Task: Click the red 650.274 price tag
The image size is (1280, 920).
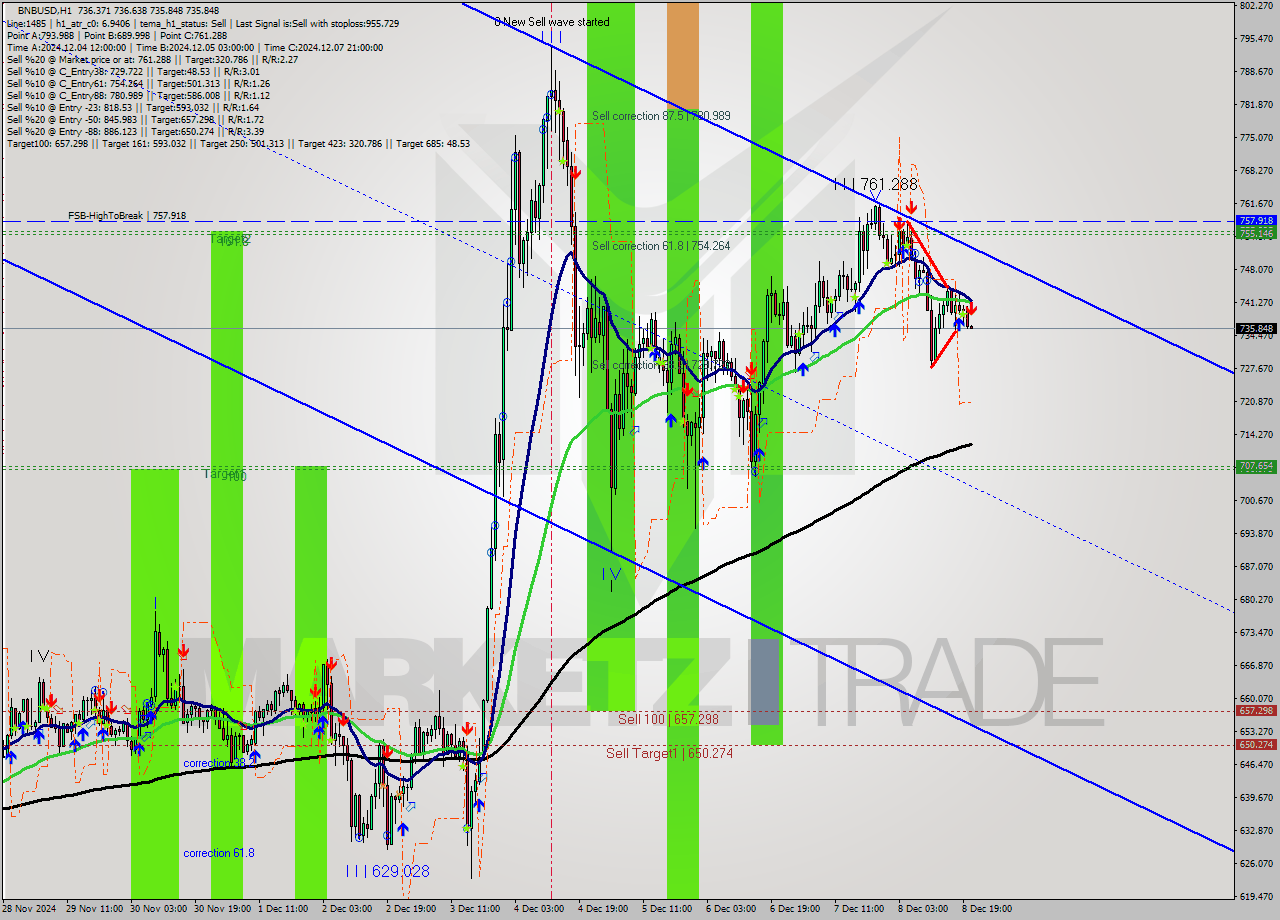Action: pyautogui.click(x=1256, y=744)
